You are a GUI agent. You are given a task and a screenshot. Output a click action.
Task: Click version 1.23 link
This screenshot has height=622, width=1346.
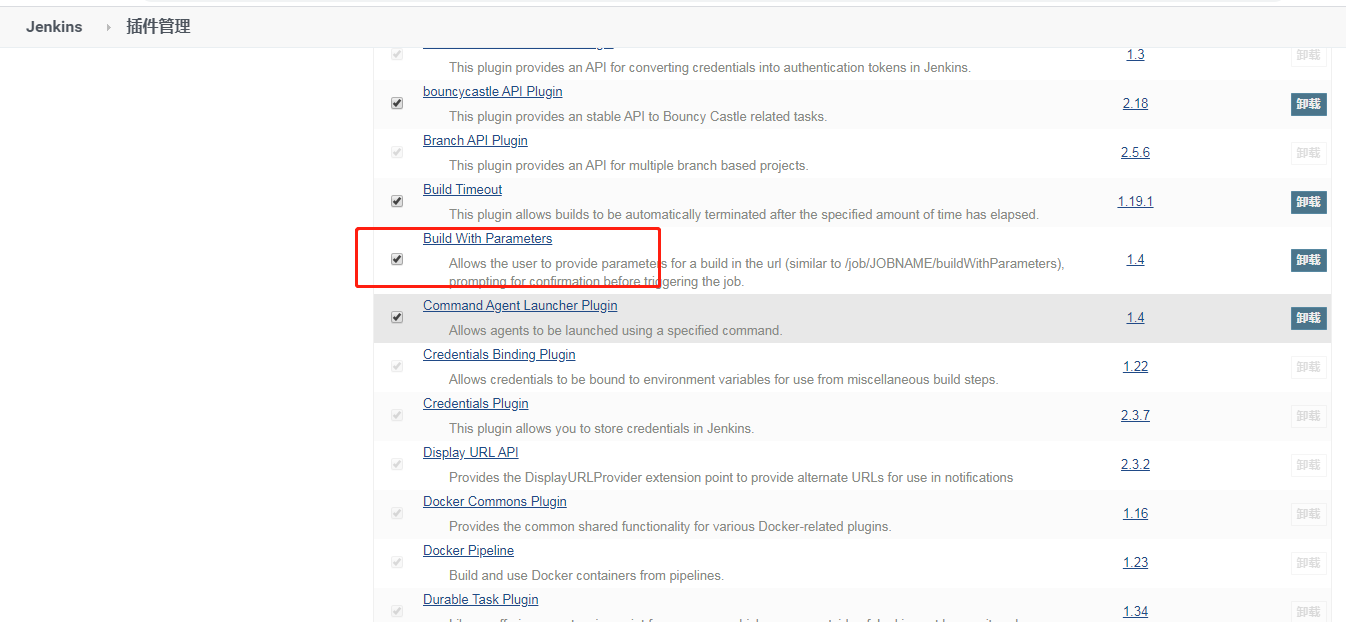coord(1135,562)
